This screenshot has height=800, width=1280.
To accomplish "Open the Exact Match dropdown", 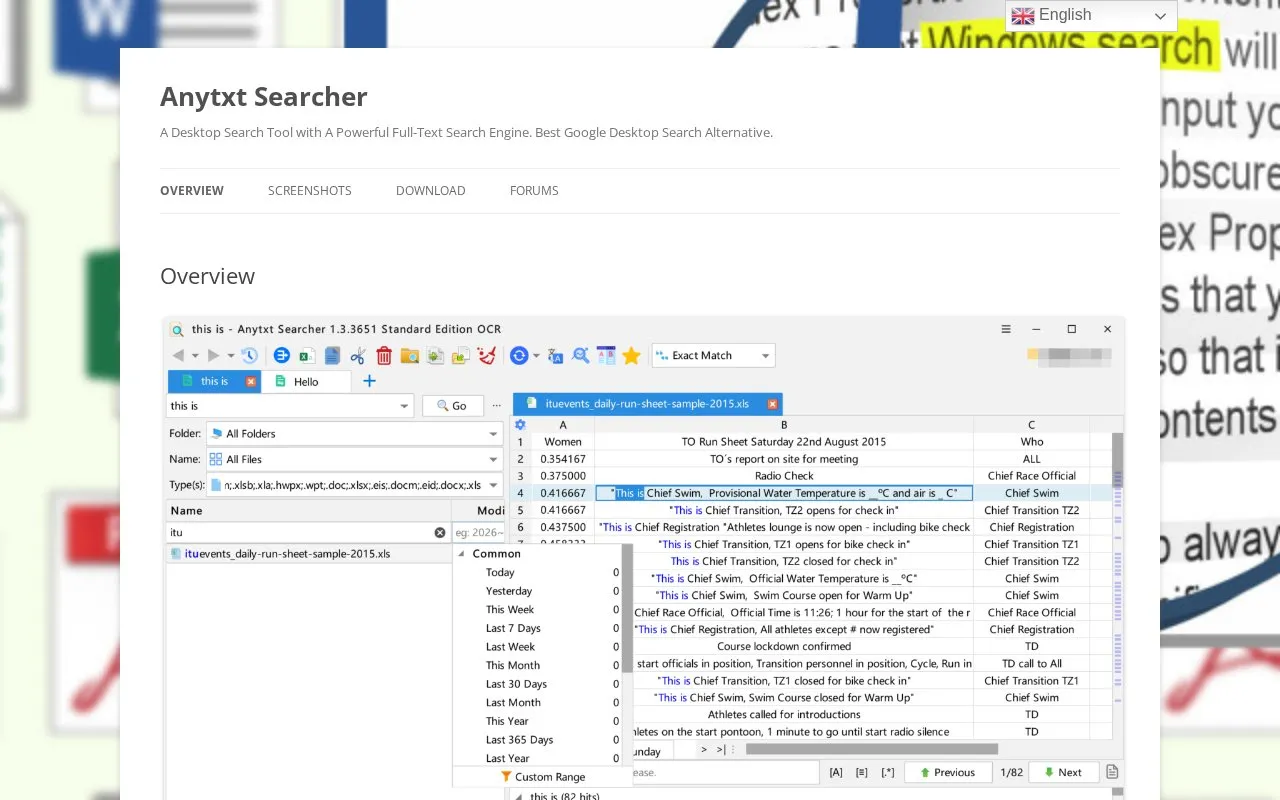I will (x=714, y=355).
